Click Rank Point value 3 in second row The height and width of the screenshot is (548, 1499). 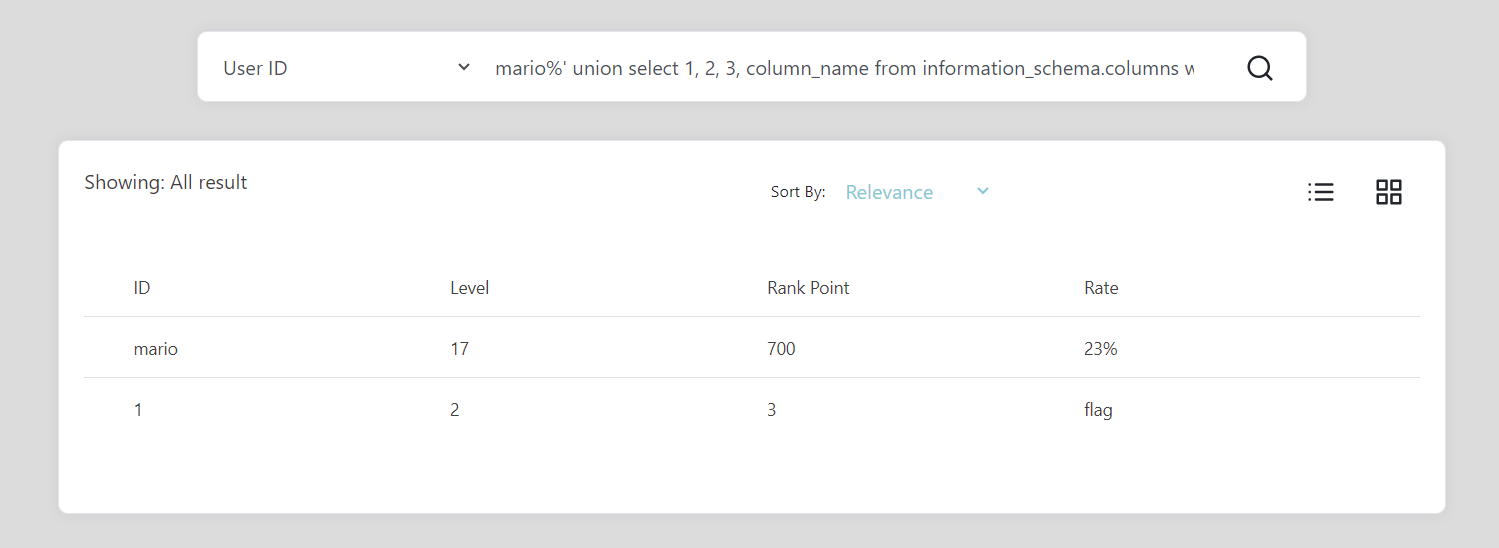click(x=771, y=410)
